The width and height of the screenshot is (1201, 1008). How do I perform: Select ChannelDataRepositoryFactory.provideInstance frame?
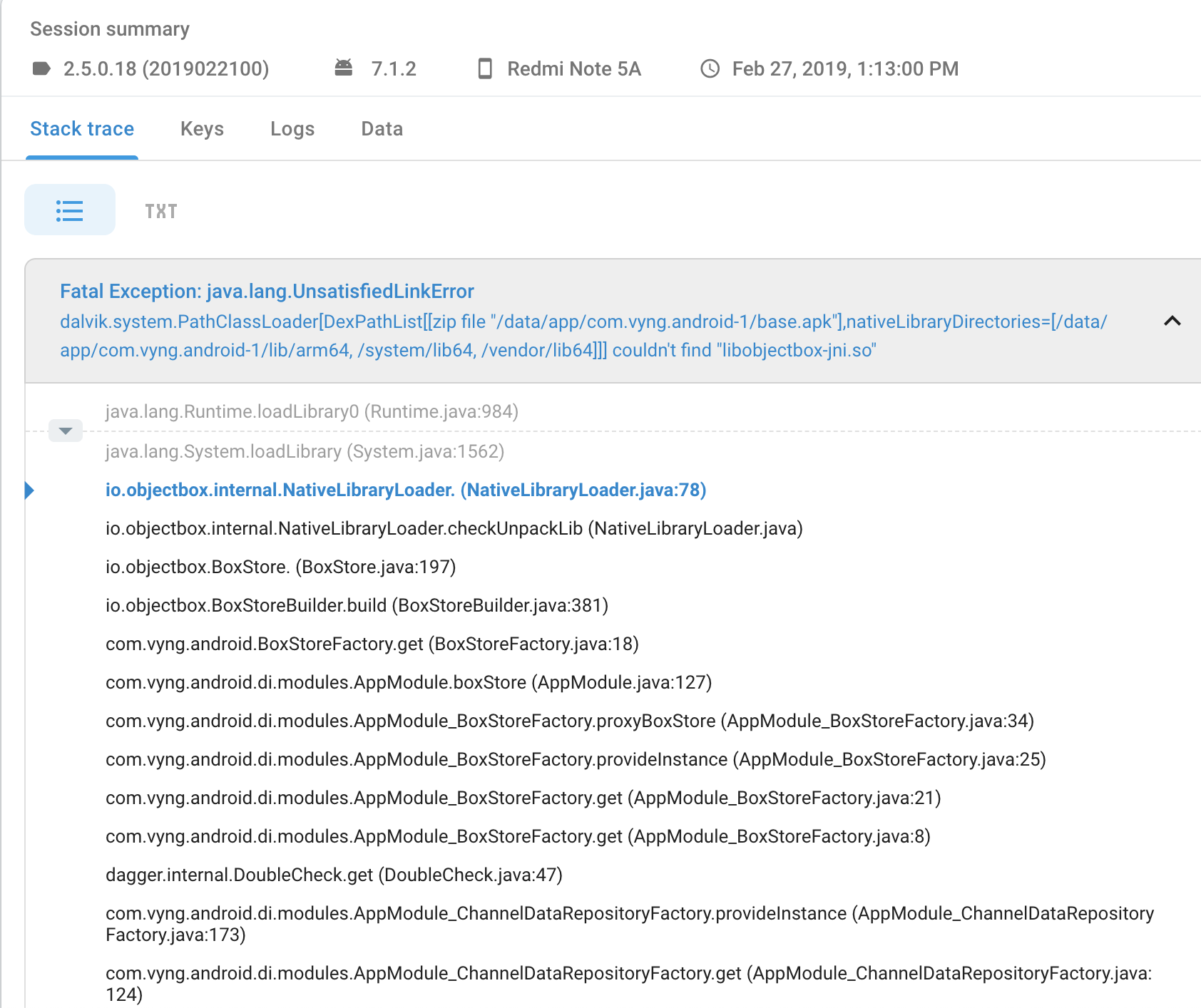pyautogui.click(x=630, y=924)
